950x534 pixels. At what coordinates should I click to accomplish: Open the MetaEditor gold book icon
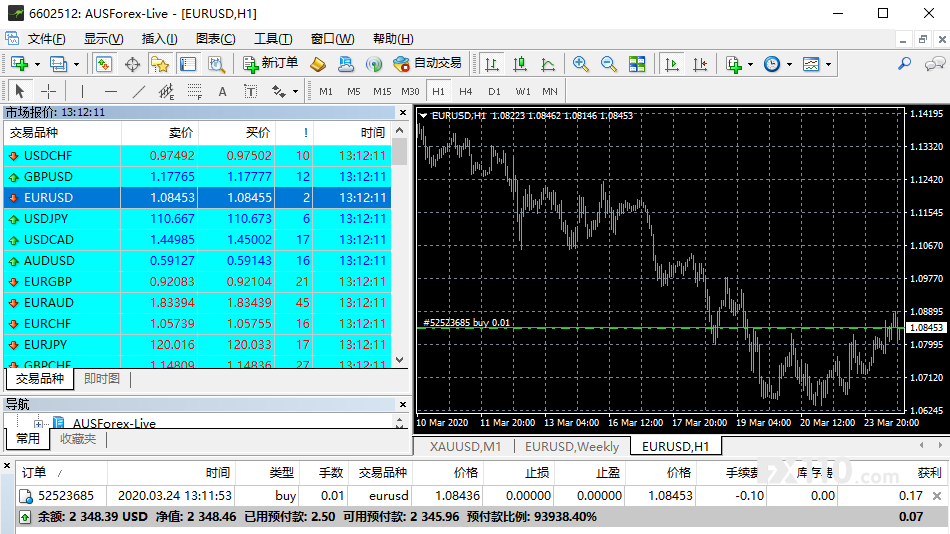[318, 64]
